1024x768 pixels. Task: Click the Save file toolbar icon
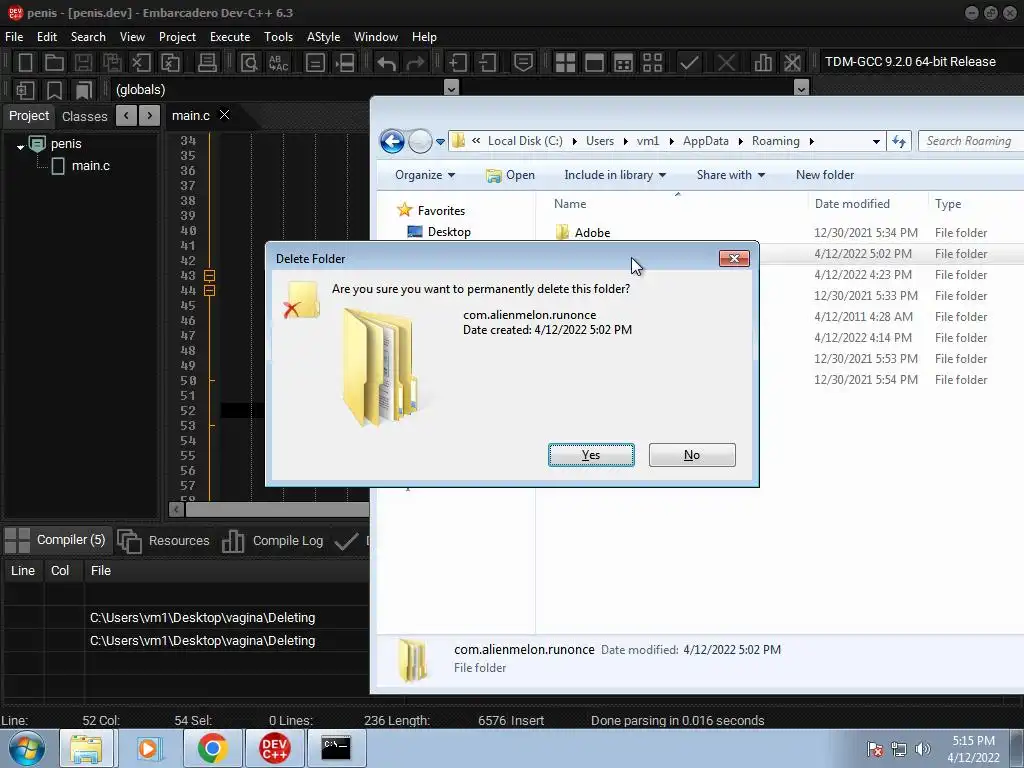pos(83,63)
